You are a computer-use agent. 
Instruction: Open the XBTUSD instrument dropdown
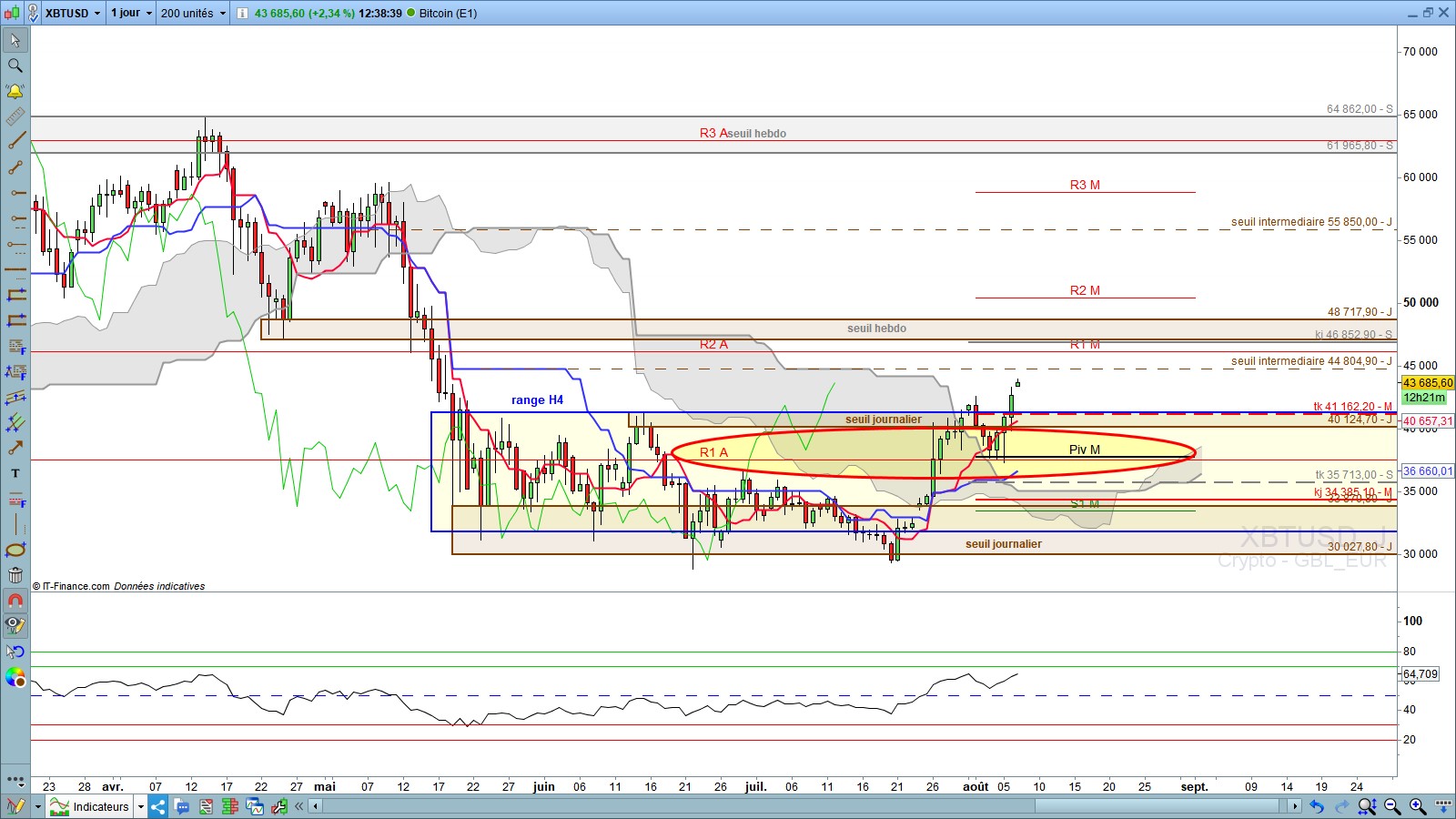point(73,13)
